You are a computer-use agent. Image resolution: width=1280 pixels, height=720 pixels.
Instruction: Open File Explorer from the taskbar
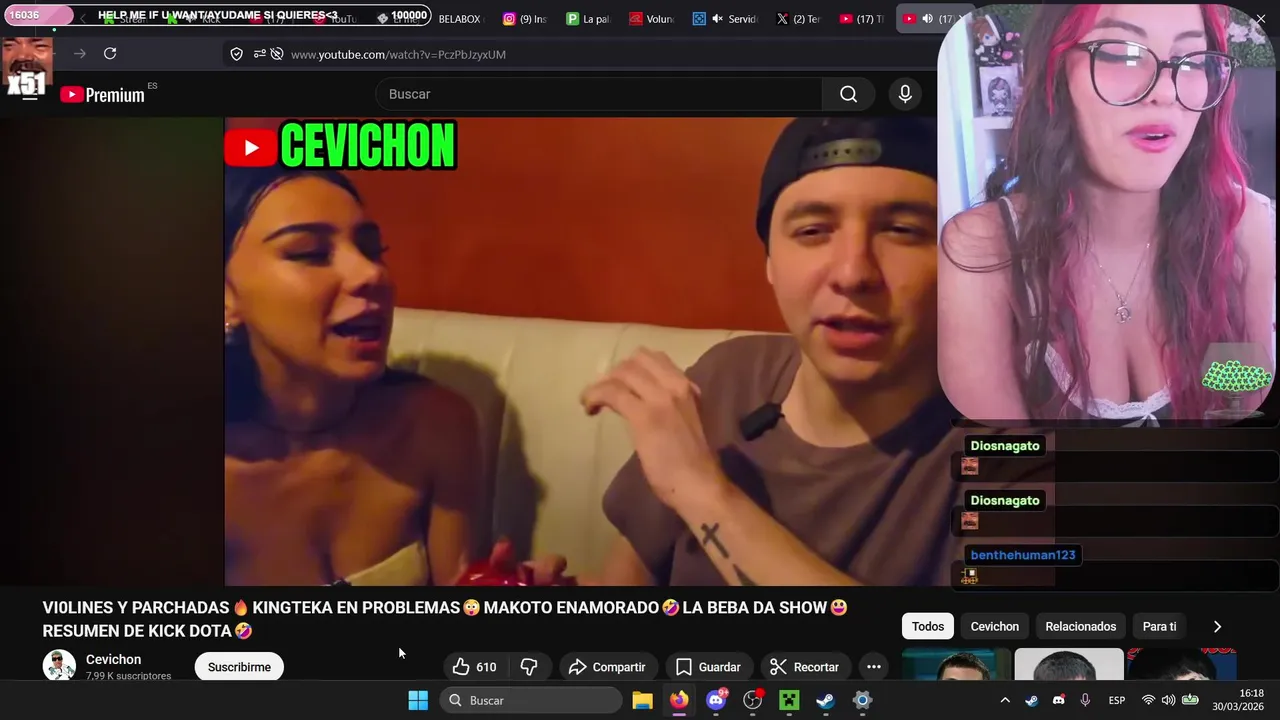(x=642, y=700)
